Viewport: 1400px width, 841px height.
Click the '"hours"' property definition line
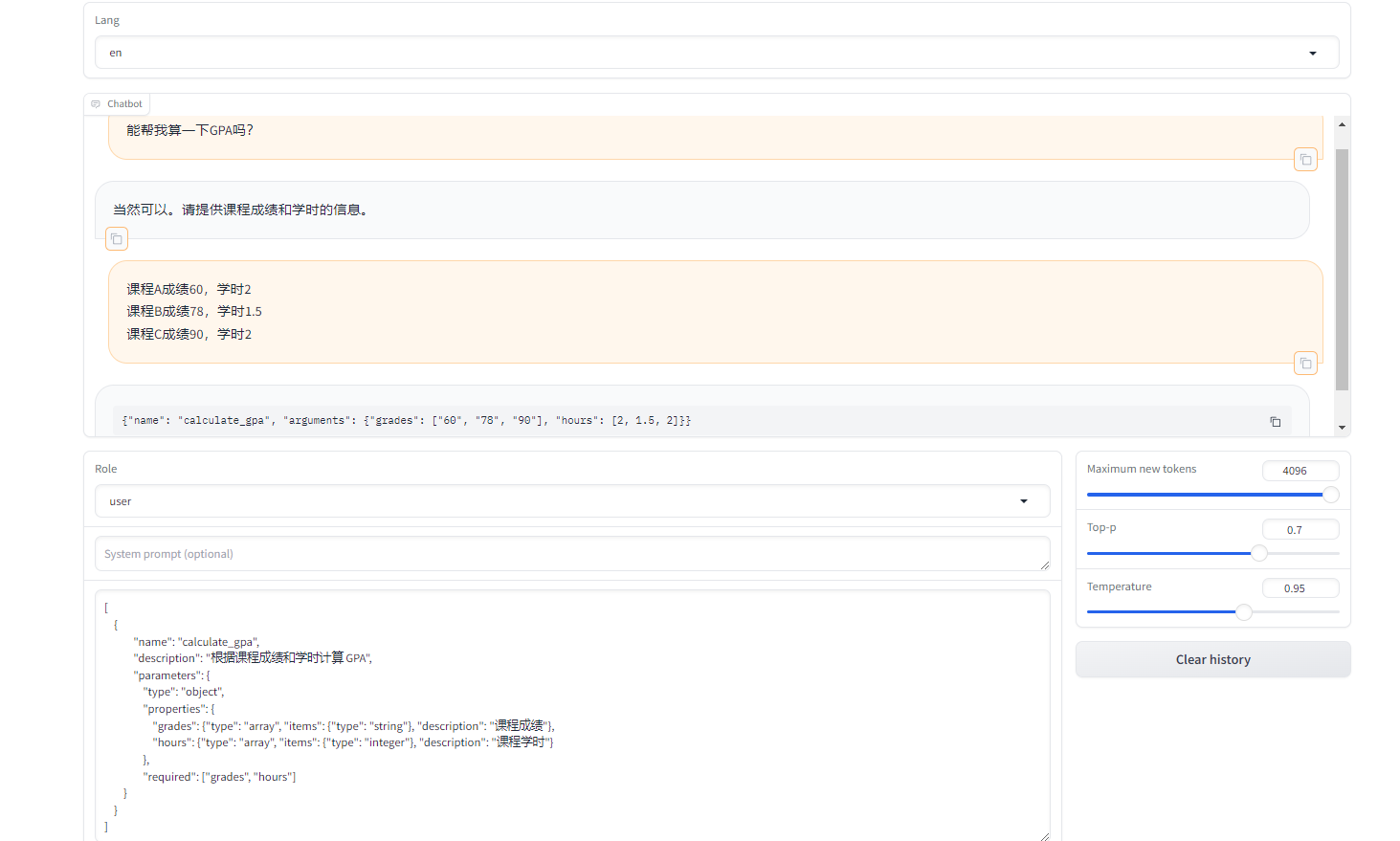point(352,742)
